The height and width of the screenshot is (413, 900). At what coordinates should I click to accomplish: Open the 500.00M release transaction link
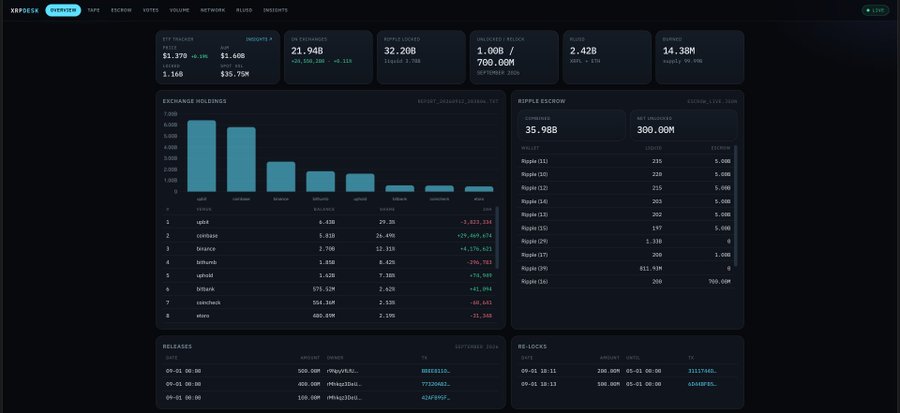point(436,371)
